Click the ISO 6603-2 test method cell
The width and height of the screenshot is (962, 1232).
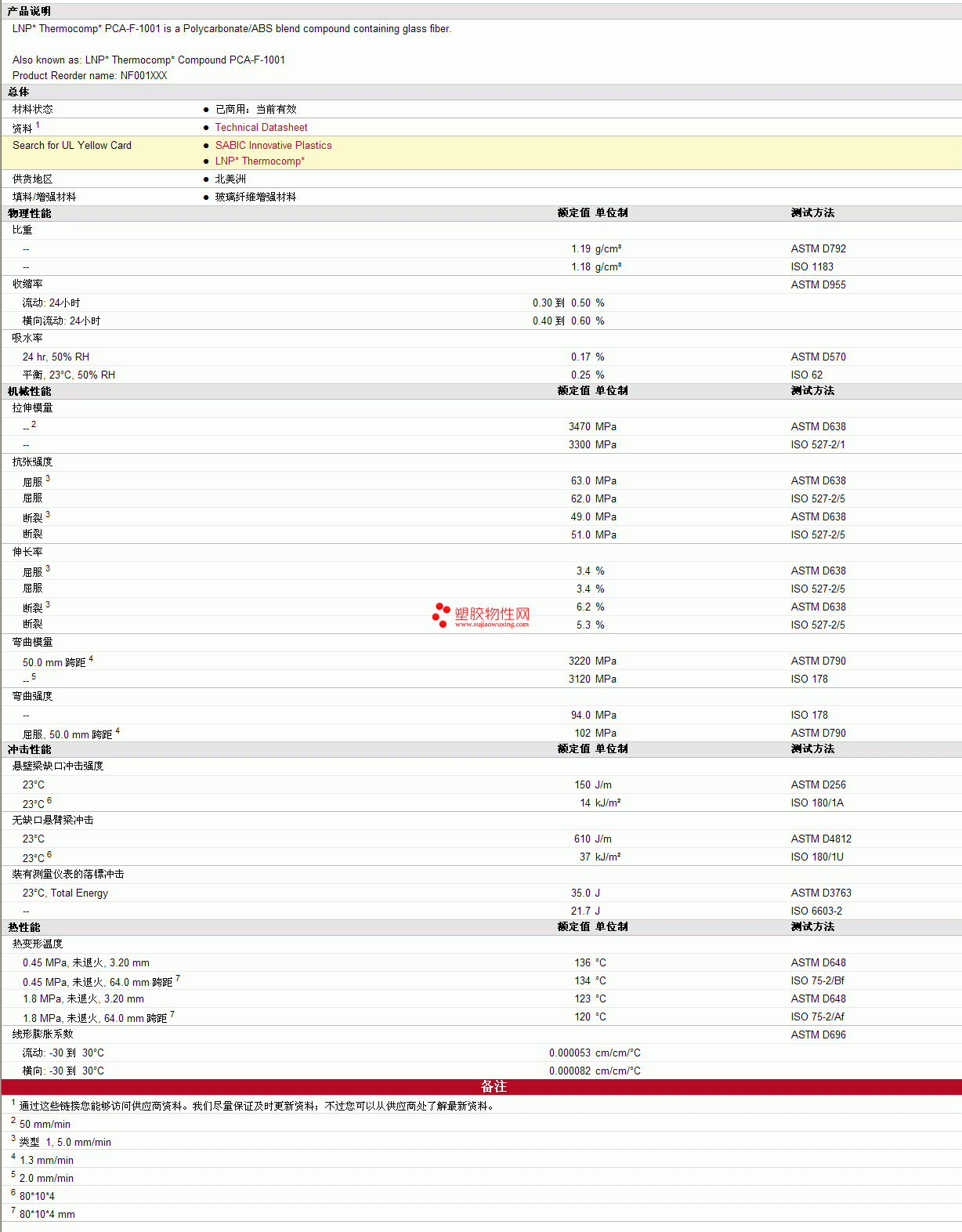(x=816, y=911)
